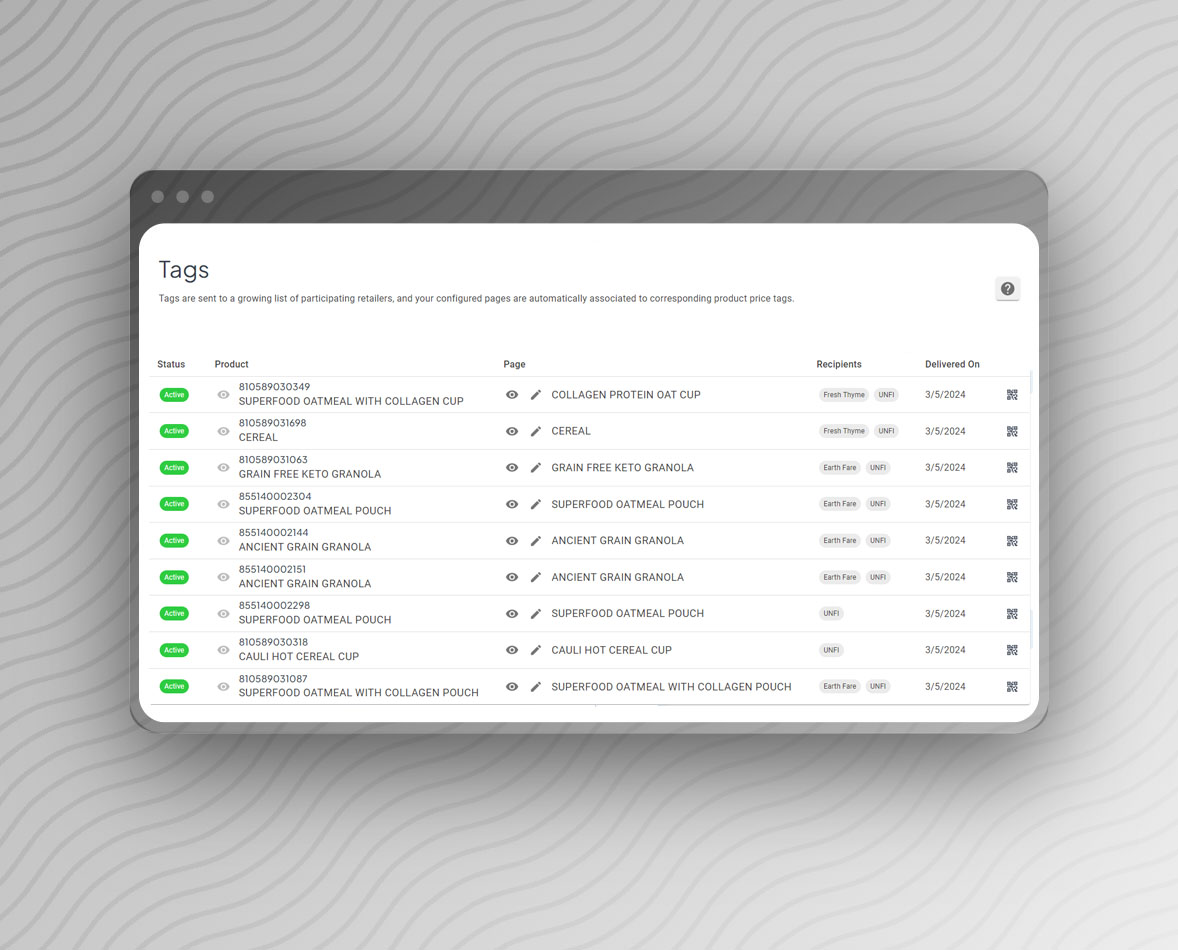This screenshot has height=950, width=1178.
Task: Edit the Grain Free Keto Granola page
Action: click(536, 468)
